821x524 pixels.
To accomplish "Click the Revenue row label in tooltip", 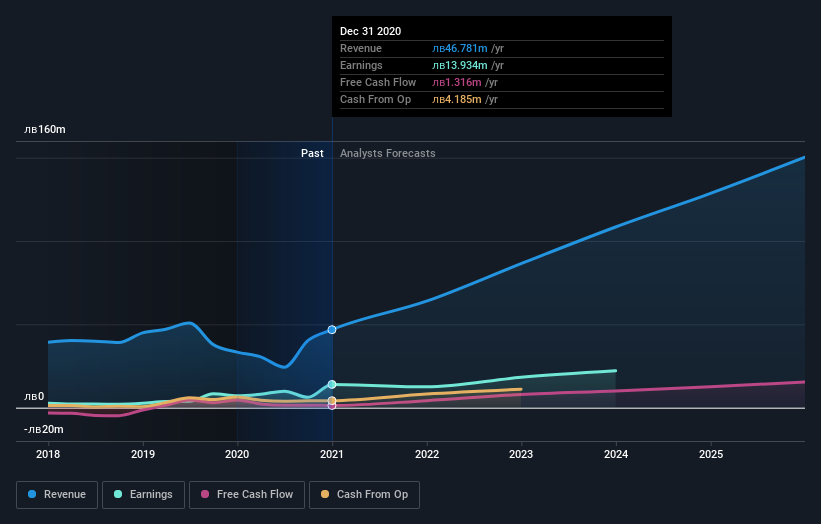I will 361,48.
